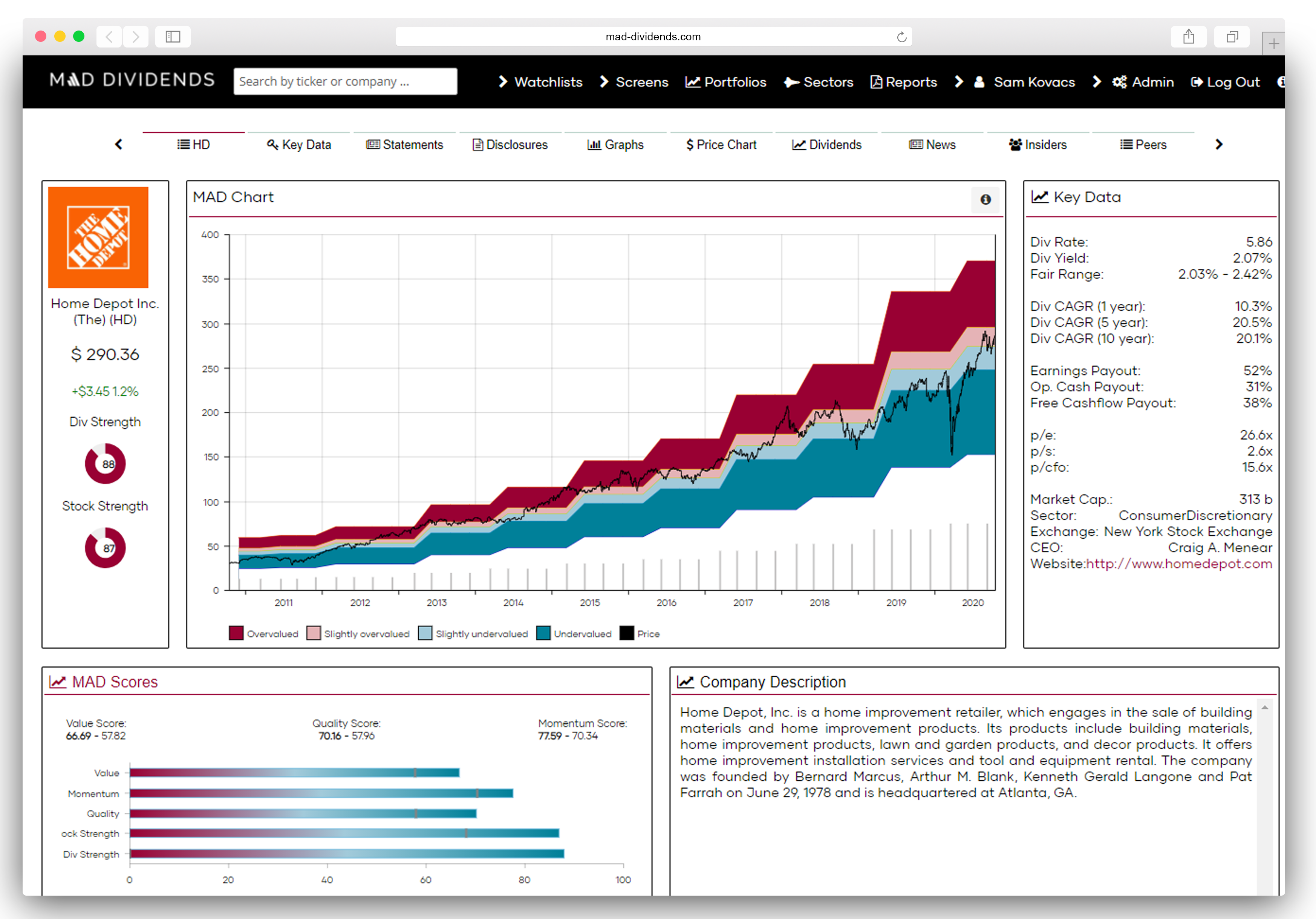Open the homedepot.com website link
This screenshot has width=1316, height=919.
point(1179,564)
